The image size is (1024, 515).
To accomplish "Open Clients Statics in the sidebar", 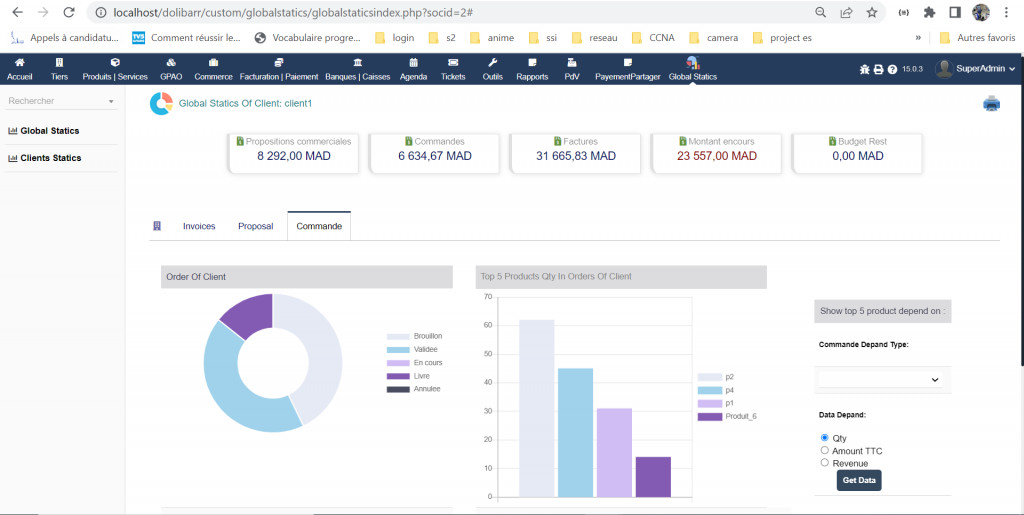I will click(x=51, y=158).
